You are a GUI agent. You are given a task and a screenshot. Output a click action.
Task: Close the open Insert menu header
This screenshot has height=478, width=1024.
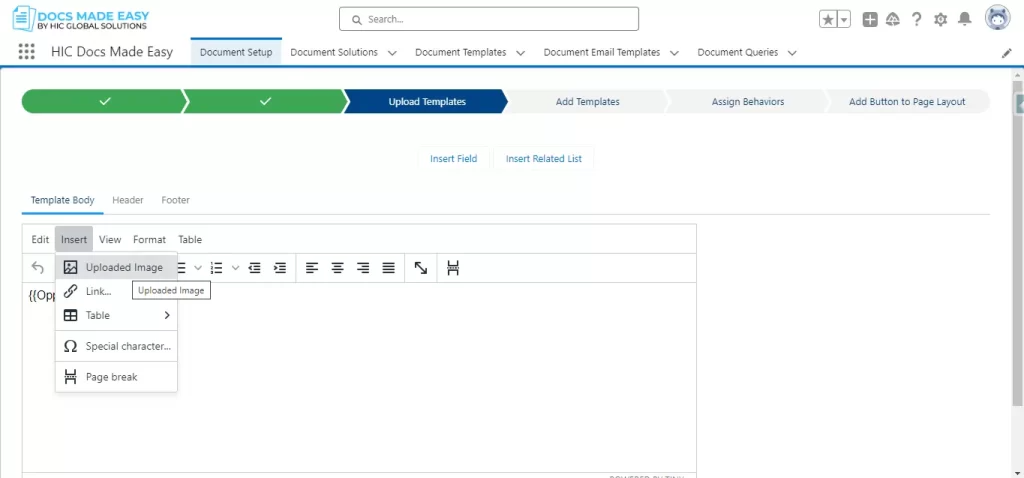[x=74, y=240]
